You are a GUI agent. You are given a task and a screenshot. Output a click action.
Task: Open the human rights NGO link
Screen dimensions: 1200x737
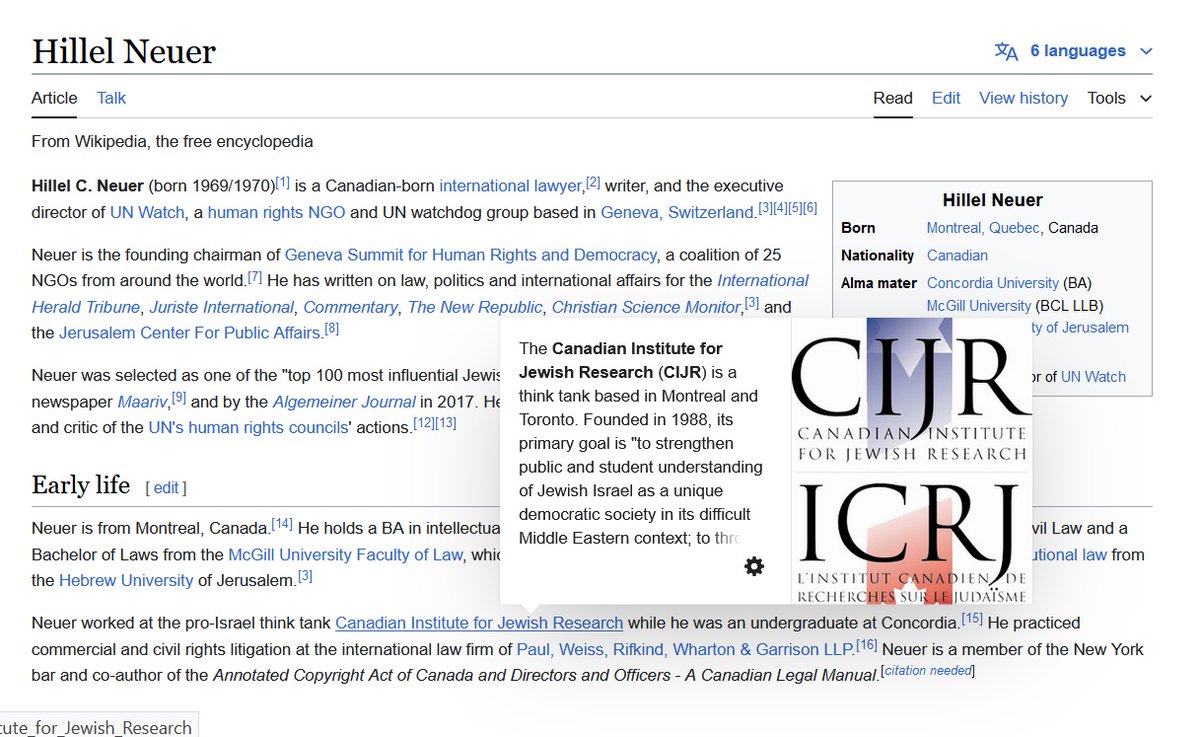click(x=276, y=212)
